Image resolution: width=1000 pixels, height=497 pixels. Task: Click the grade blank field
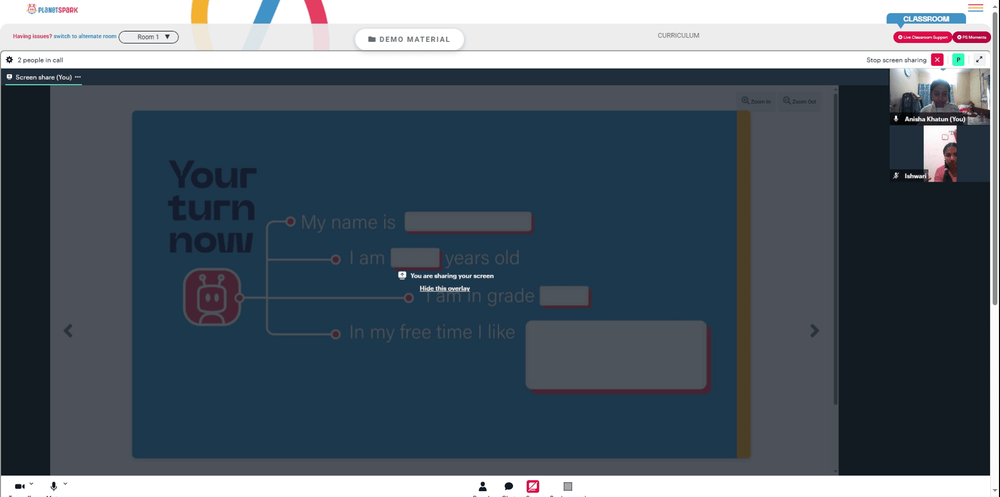(564, 296)
